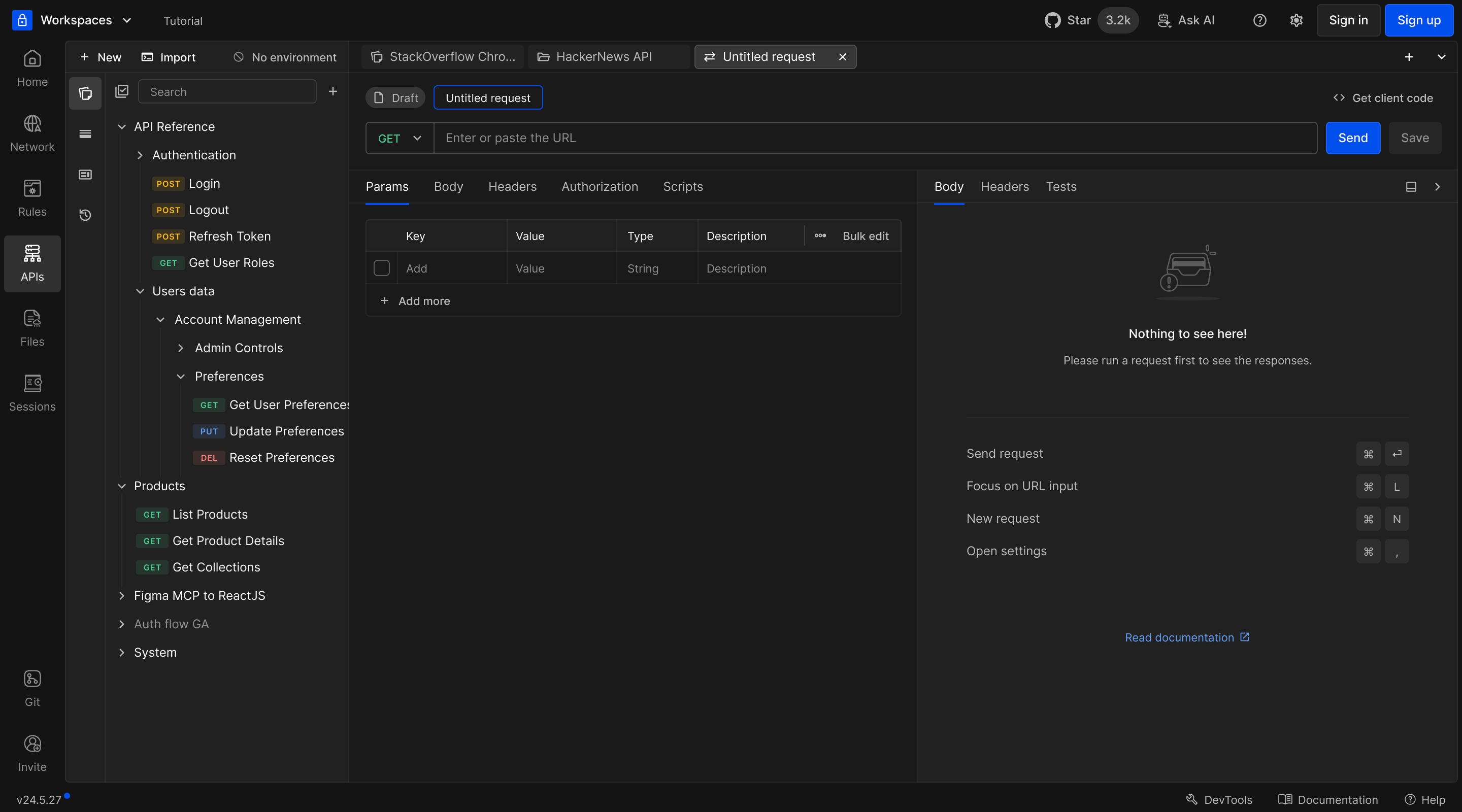Switch to the response Tests tab
The height and width of the screenshot is (812, 1462).
click(x=1061, y=187)
